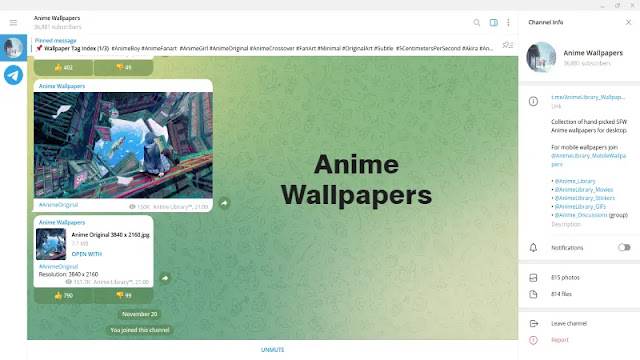The height and width of the screenshot is (360, 640).
Task: Click the info circle icon in Channel Info
Action: (533, 101)
